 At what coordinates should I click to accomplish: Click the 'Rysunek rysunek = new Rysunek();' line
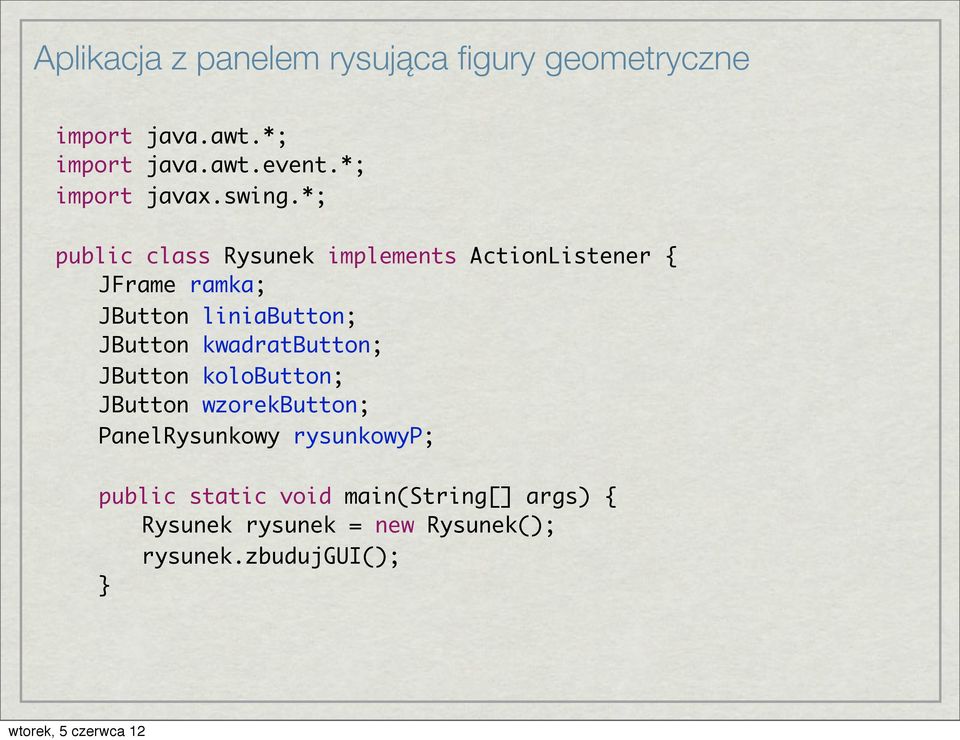tap(348, 526)
